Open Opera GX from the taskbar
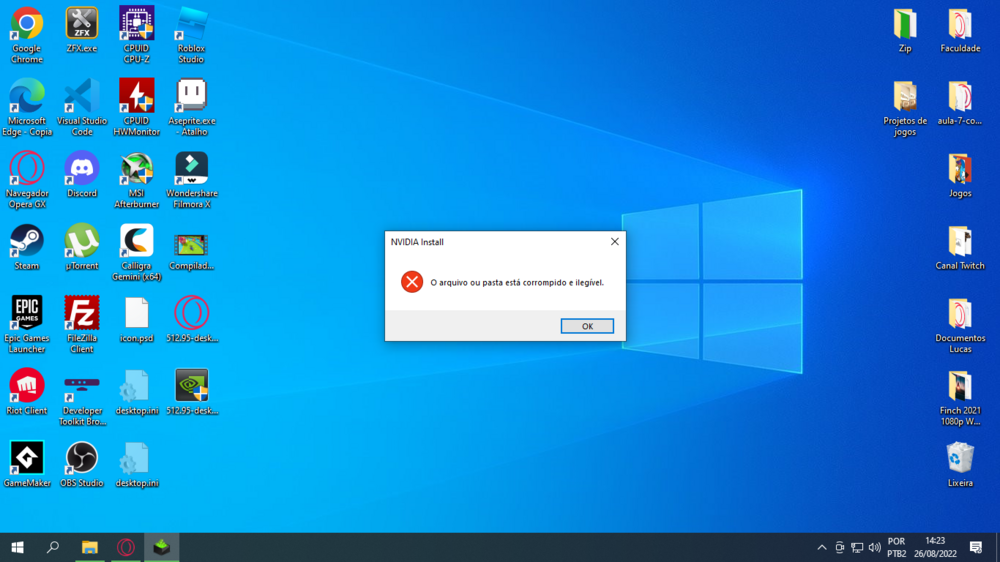 click(126, 547)
